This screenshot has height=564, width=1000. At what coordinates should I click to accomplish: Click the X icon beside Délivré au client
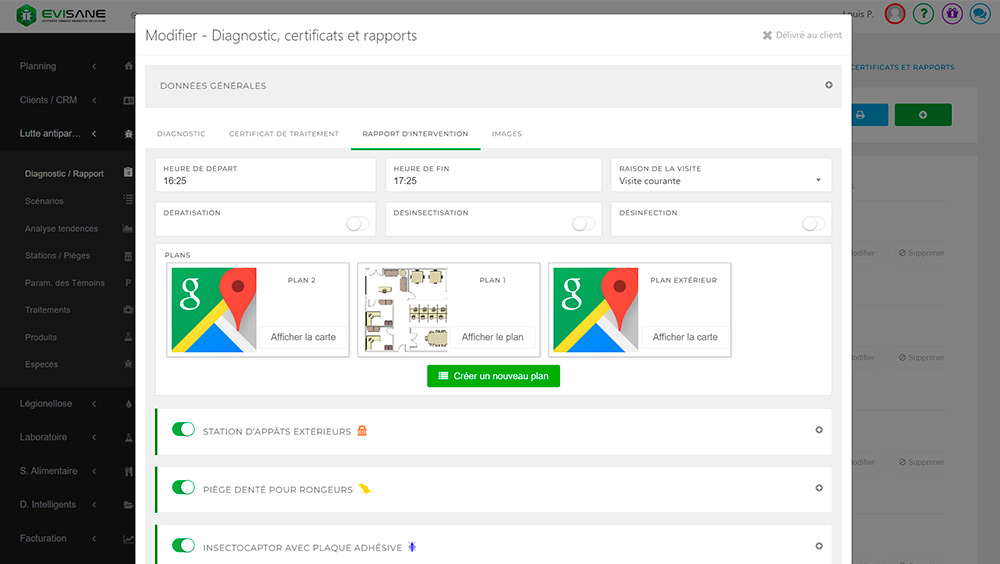coord(767,35)
